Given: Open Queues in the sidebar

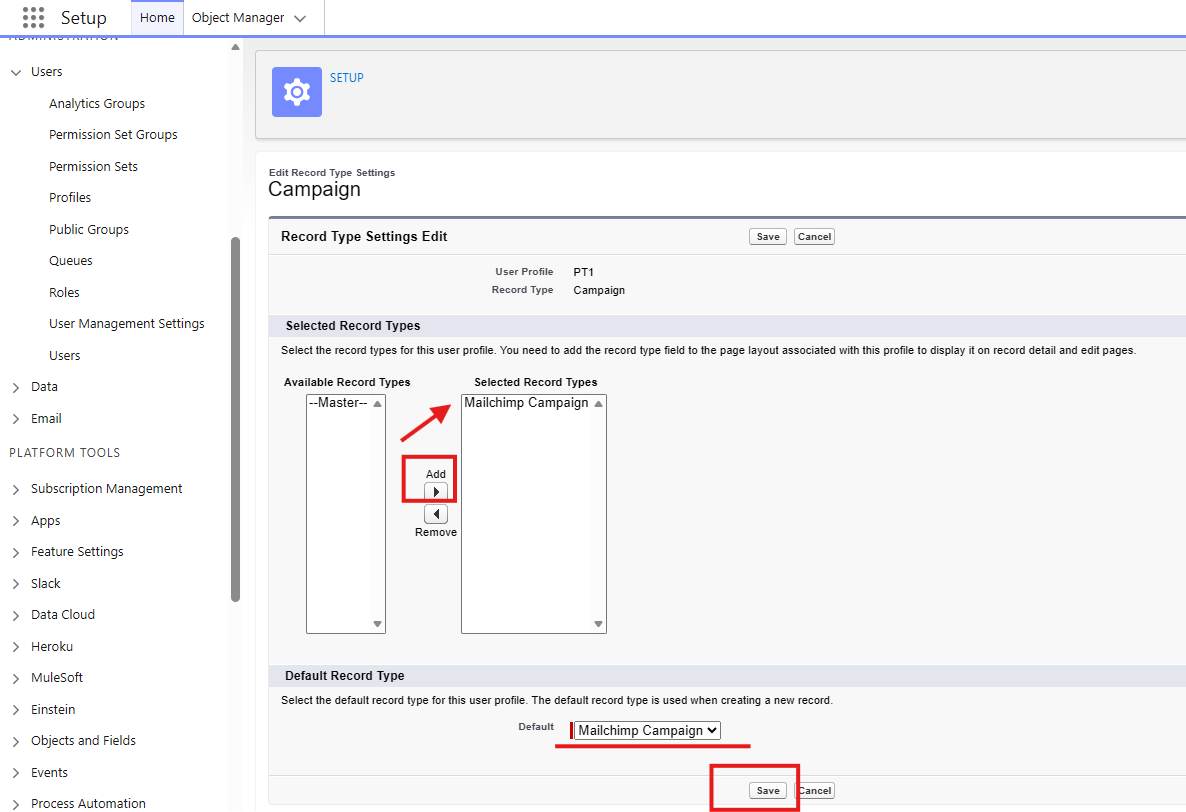Looking at the screenshot, I should (x=71, y=261).
